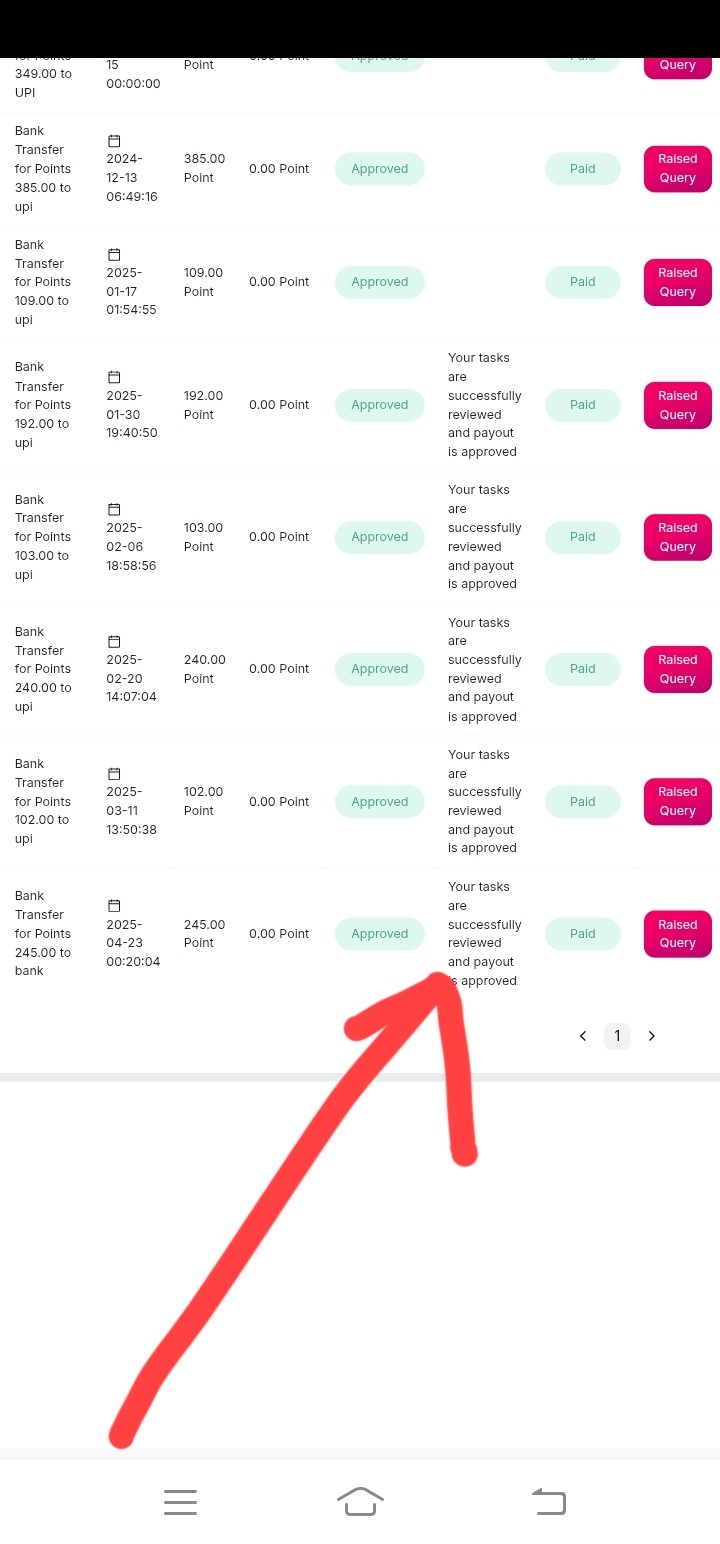Open the recent apps menu icon
The height and width of the screenshot is (1544, 720).
(180, 1501)
